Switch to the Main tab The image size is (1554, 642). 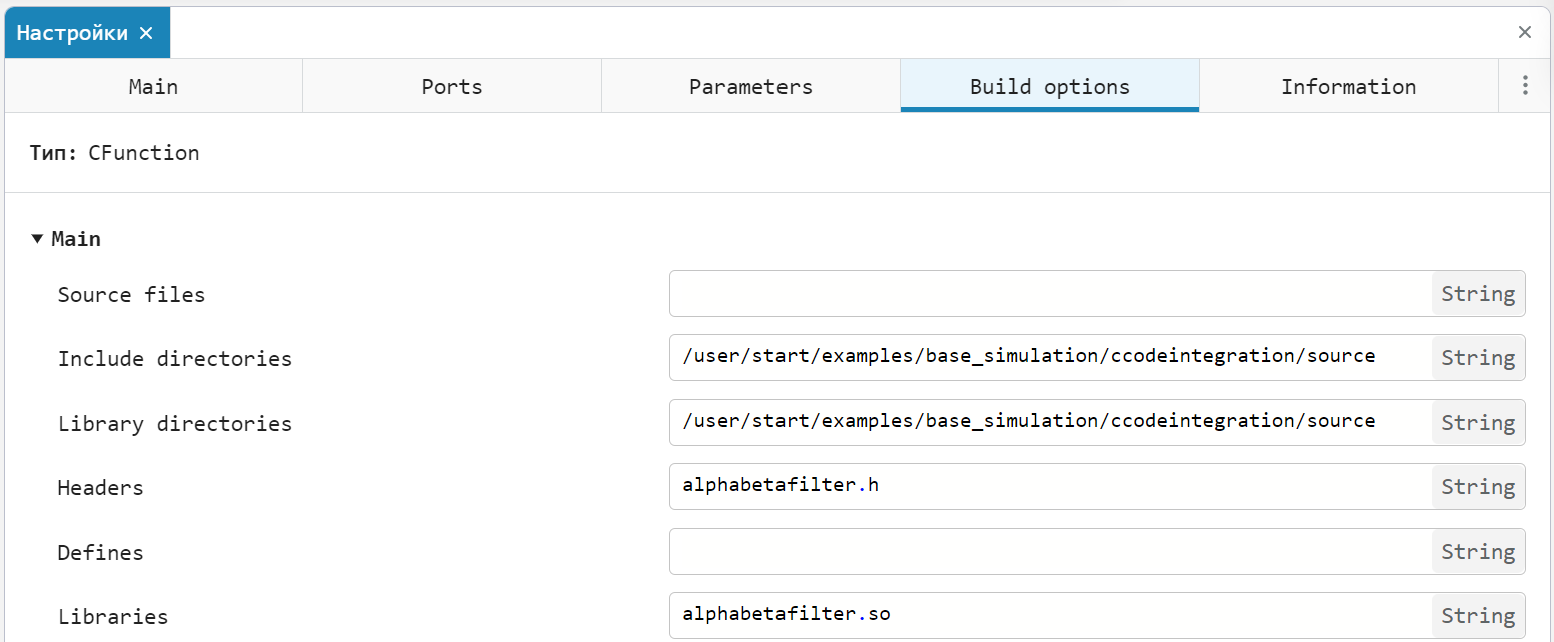(153, 87)
